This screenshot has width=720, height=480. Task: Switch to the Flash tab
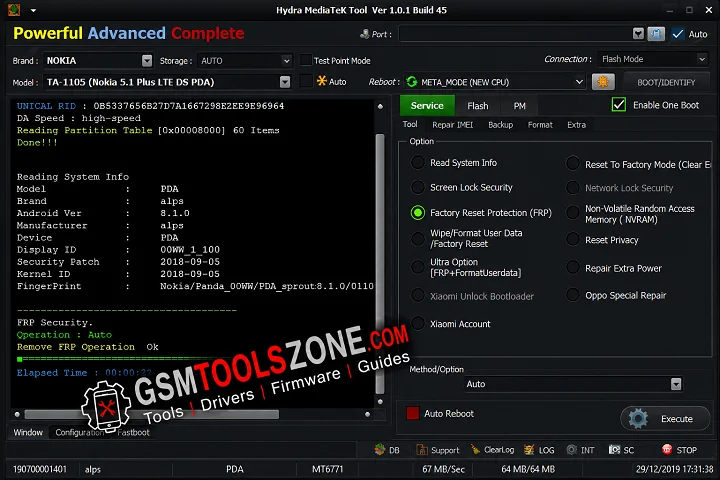click(x=478, y=106)
